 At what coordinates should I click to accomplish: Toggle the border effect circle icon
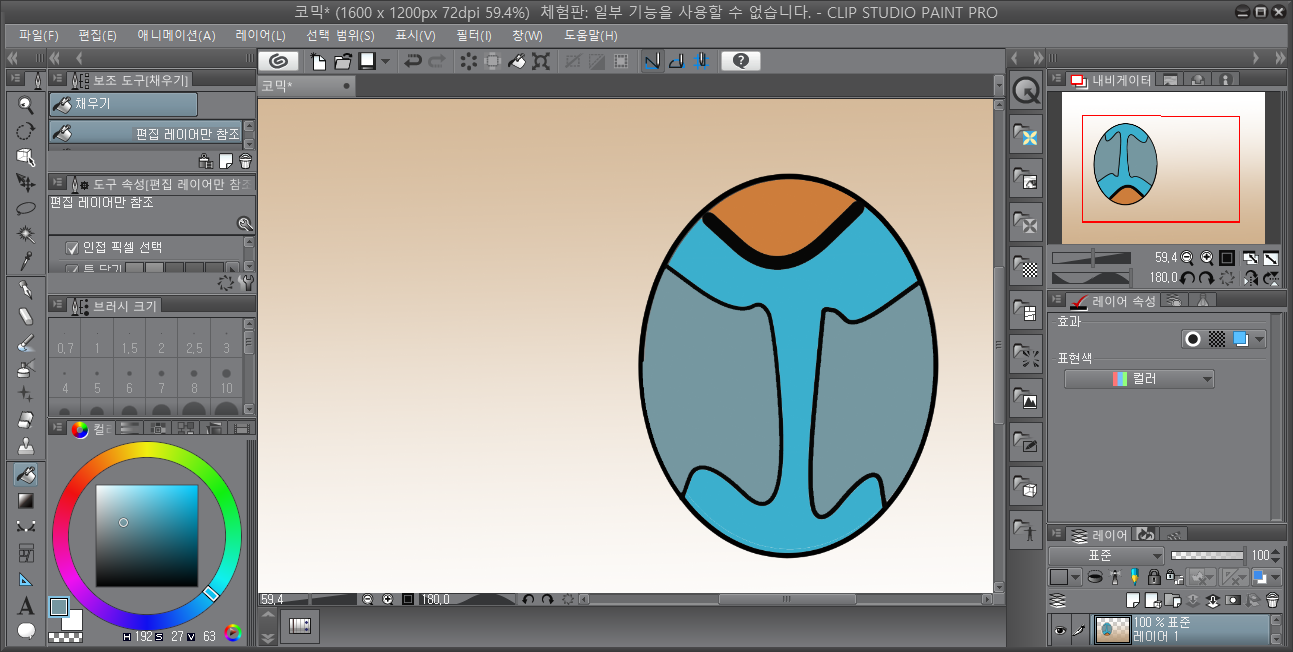[x=1192, y=339]
